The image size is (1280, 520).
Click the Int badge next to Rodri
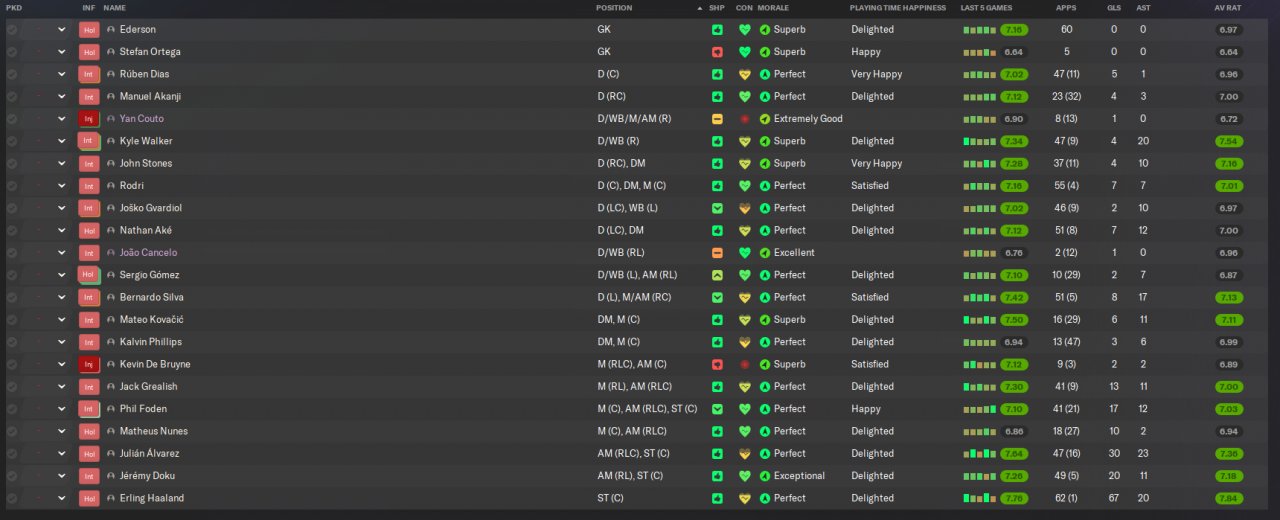(89, 186)
